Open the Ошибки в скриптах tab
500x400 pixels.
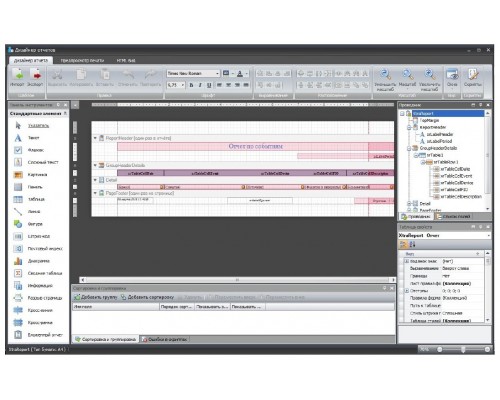coord(164,339)
